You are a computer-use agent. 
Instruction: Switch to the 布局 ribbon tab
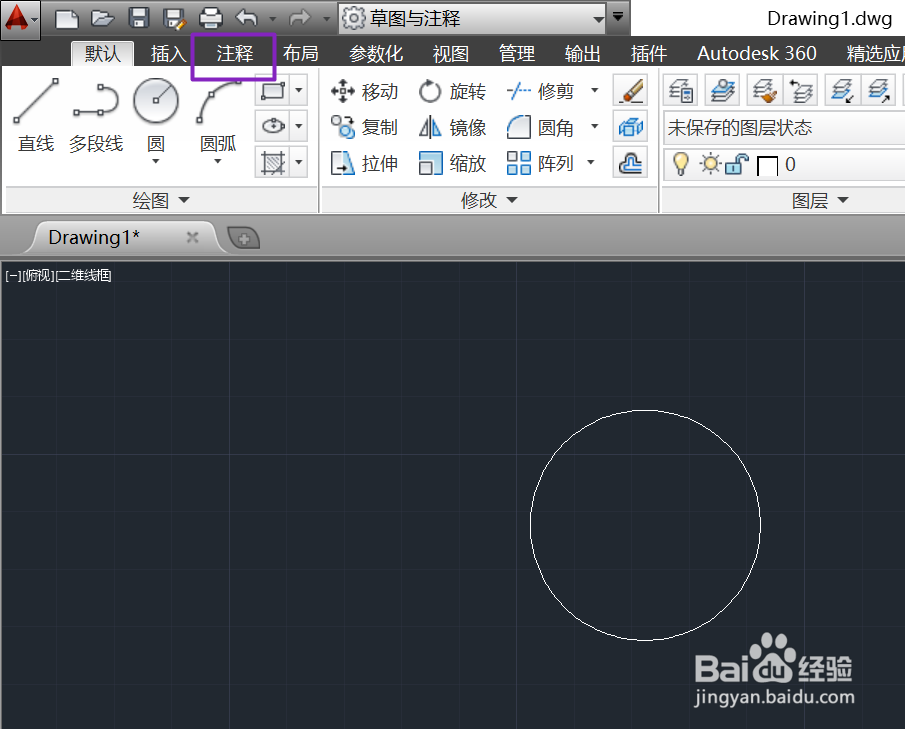[300, 54]
